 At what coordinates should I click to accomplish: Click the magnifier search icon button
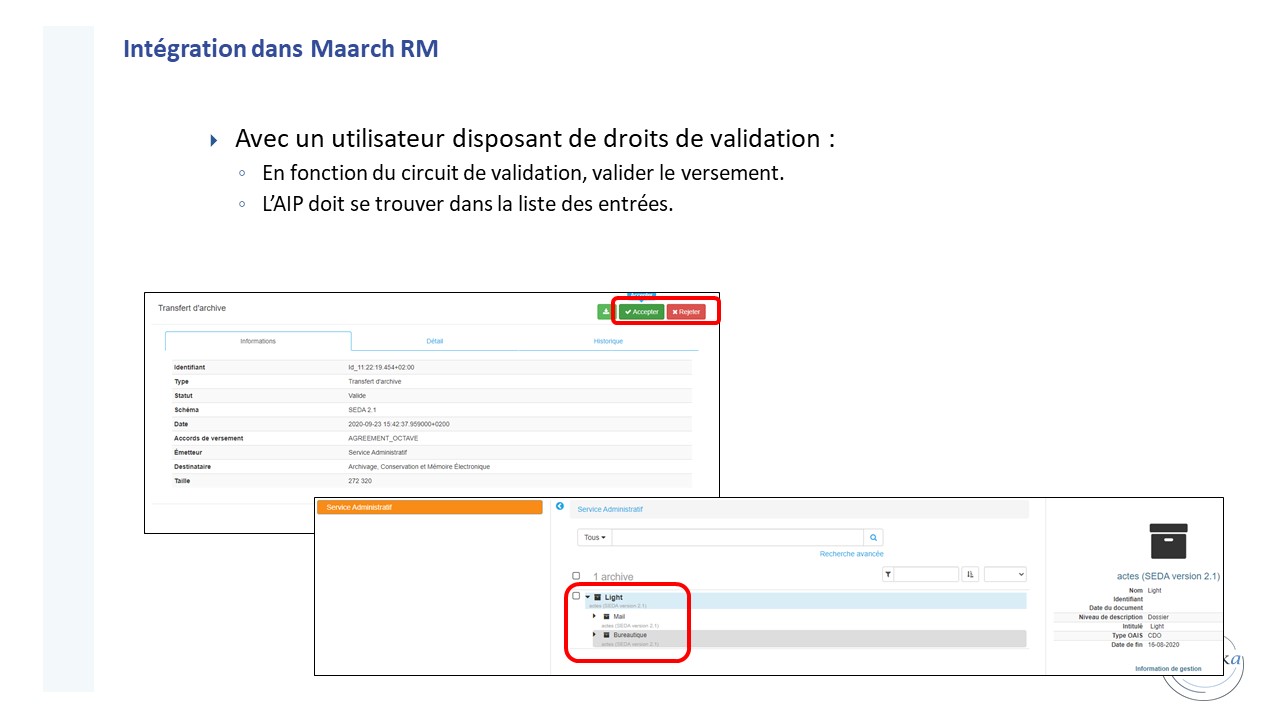(x=873, y=537)
